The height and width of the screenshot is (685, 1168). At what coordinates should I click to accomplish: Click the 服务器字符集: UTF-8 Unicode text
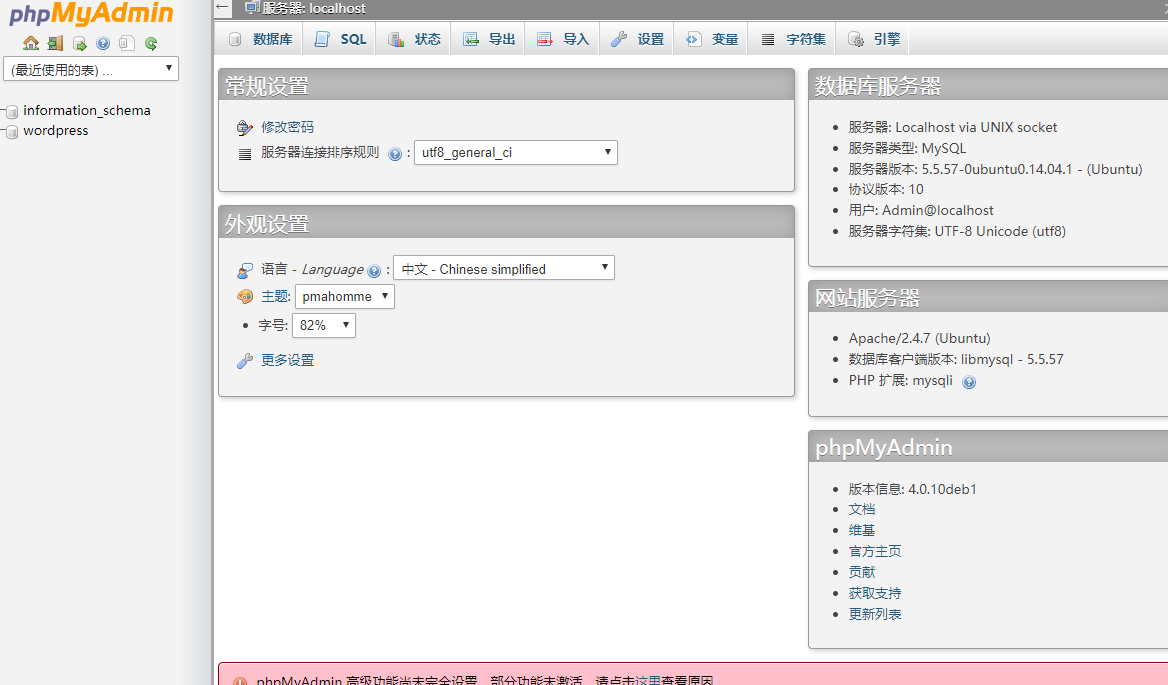click(957, 232)
